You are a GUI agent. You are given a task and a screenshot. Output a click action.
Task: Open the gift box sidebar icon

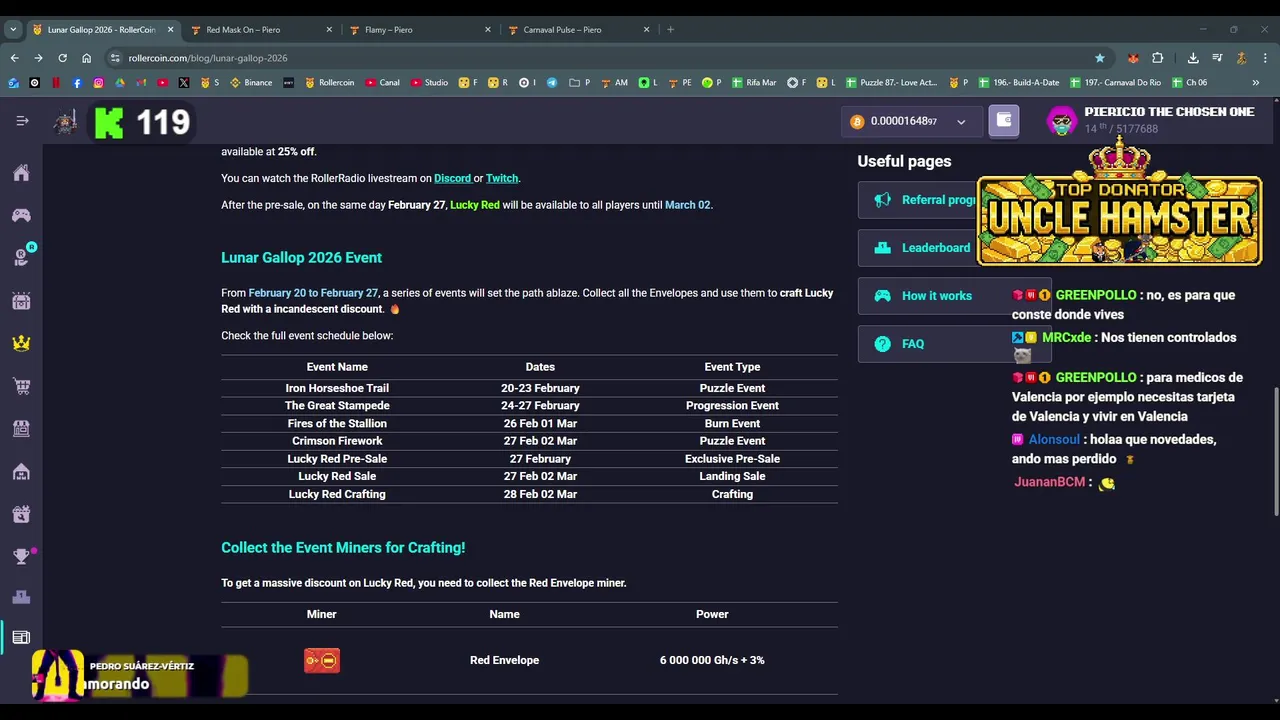click(x=21, y=300)
